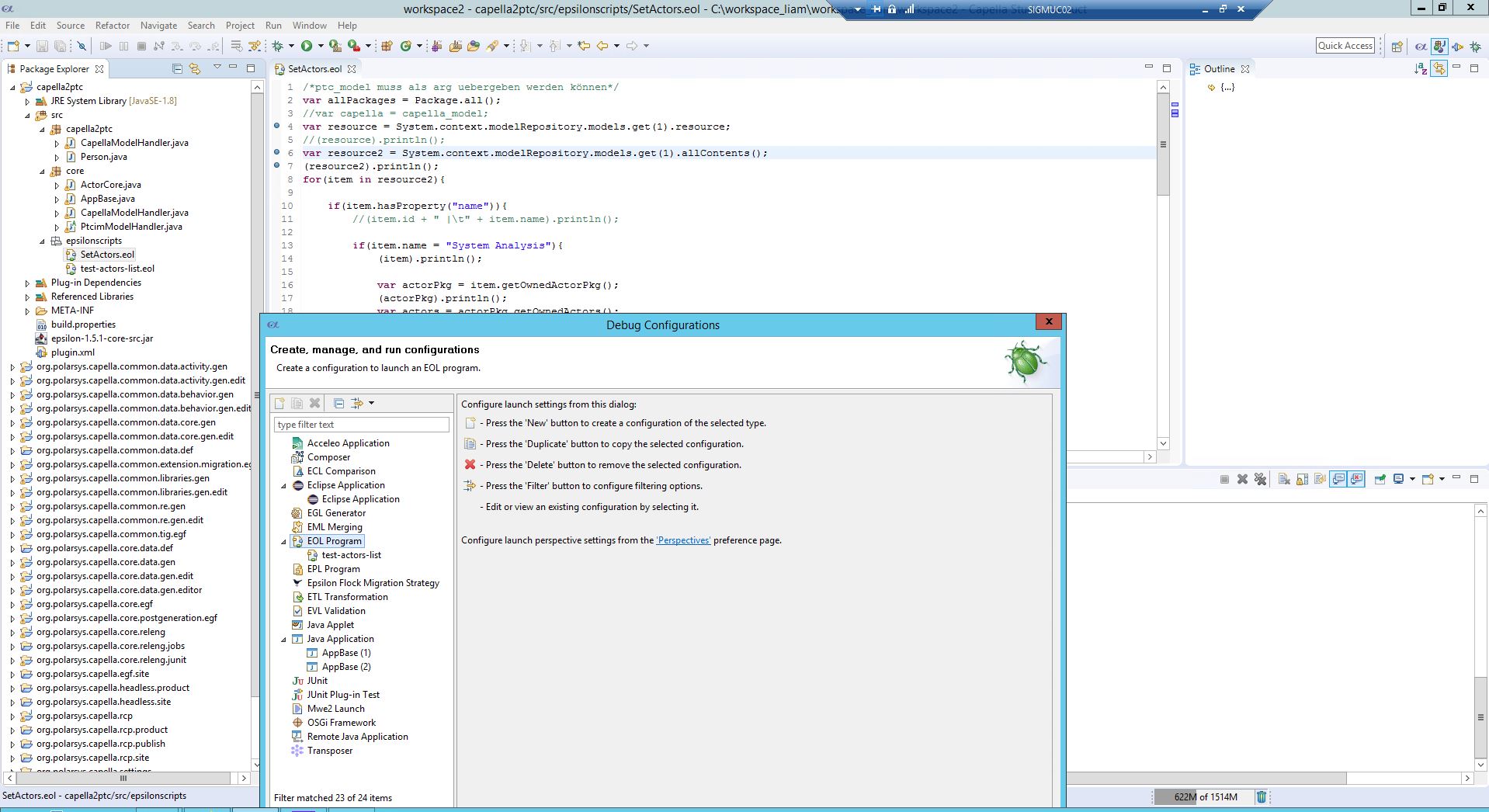Screen dimensions: 1489x812
Task: Expand the META-INF folder
Action: click(x=27, y=311)
